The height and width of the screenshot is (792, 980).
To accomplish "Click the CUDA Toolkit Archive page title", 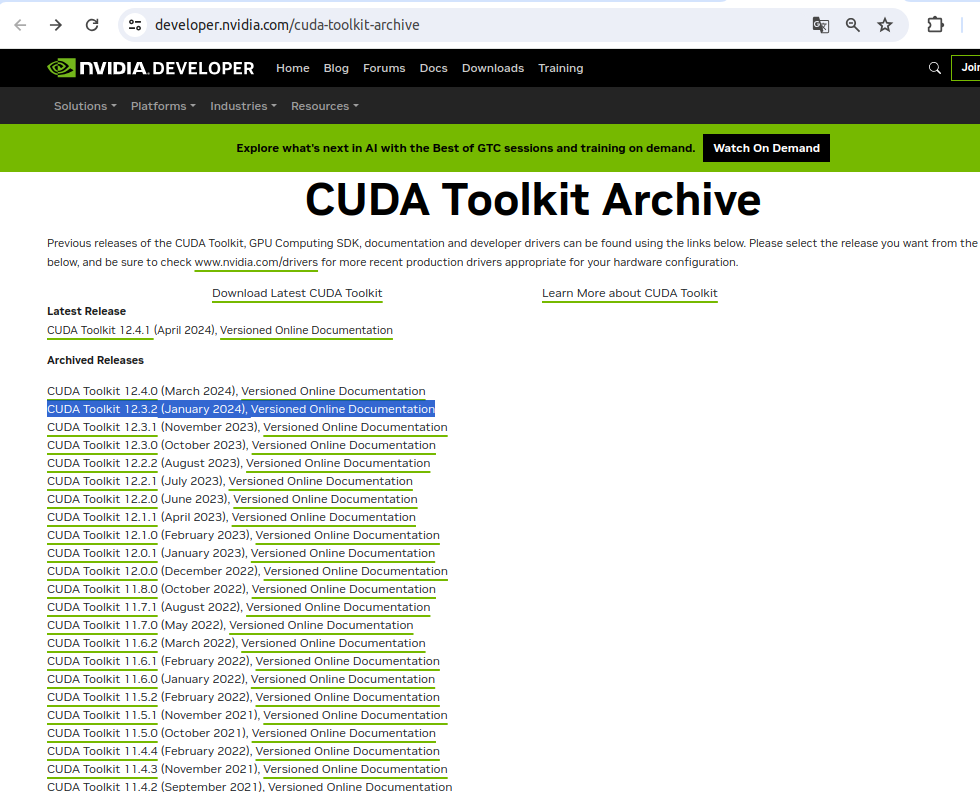I will coord(533,200).
